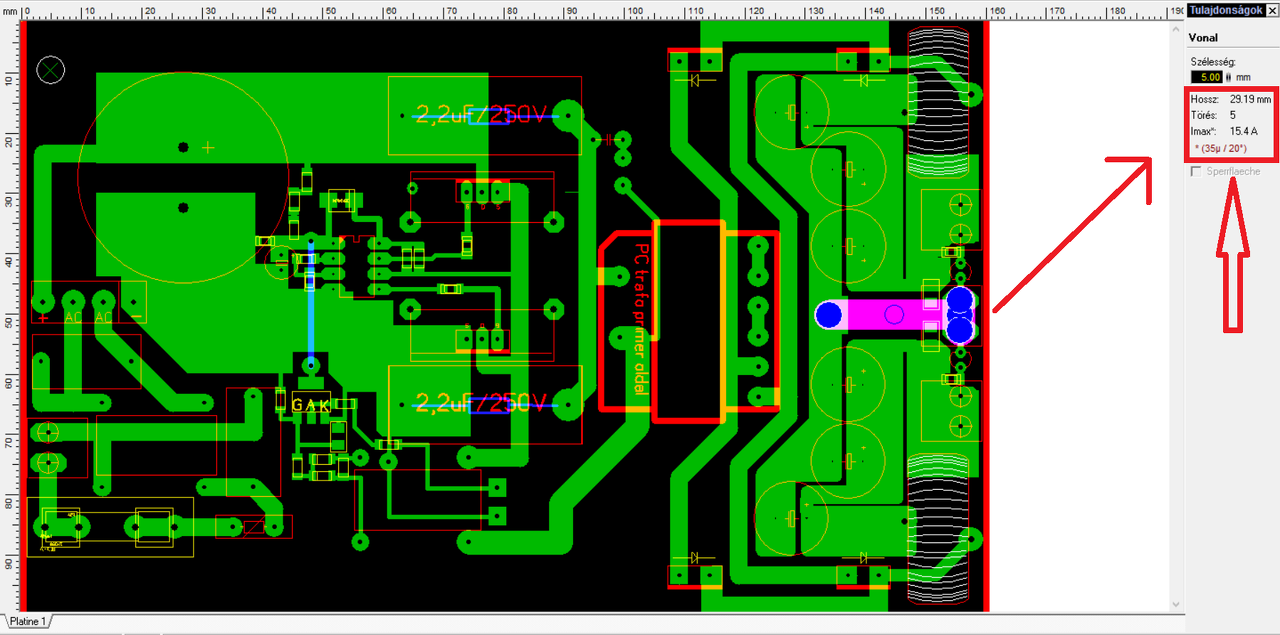Screen dimensions: 1280x635
Task: Click the scroll-down arrow beside the canvas
Action: 1175,603
